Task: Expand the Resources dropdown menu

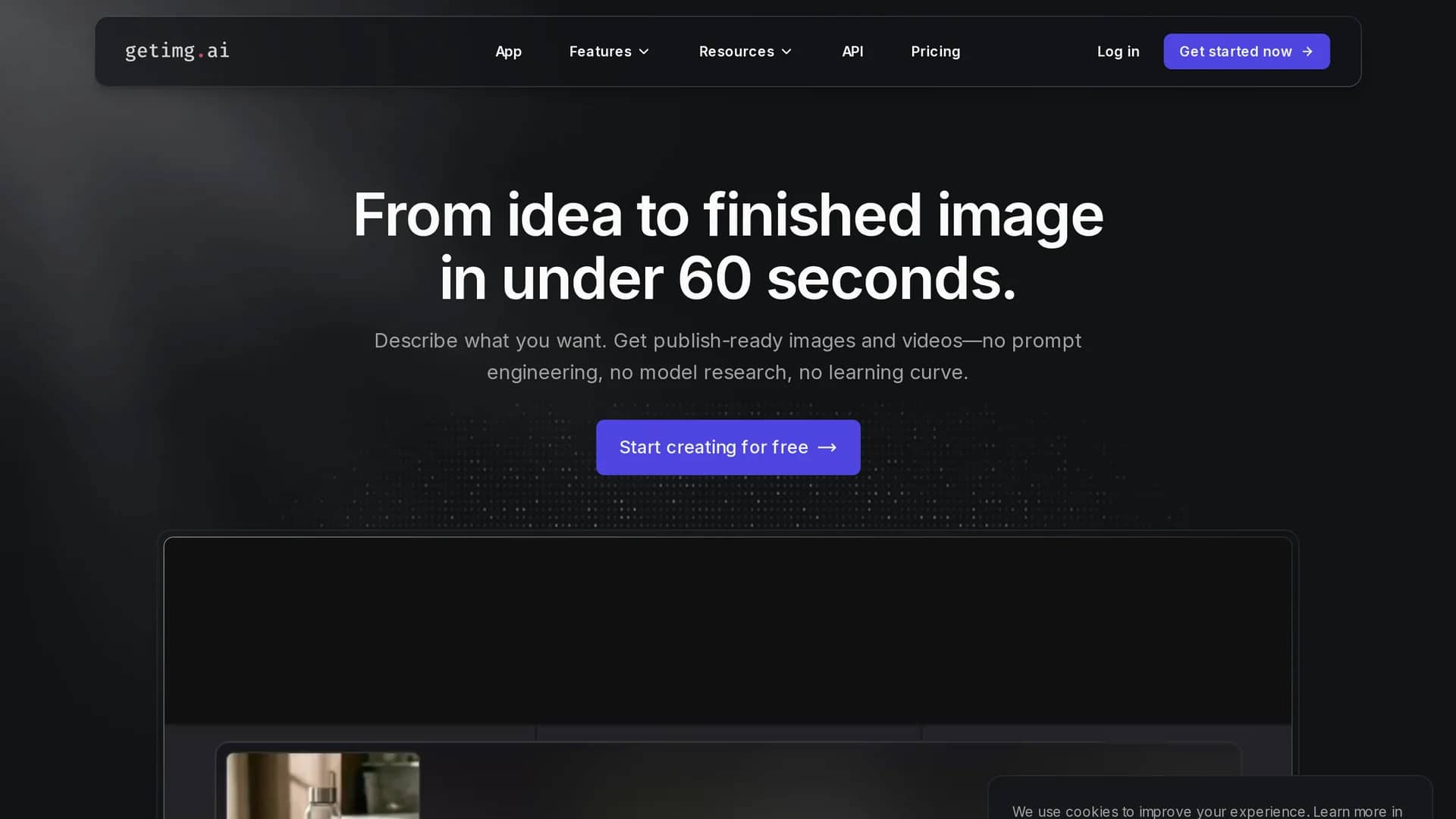Action: click(745, 52)
